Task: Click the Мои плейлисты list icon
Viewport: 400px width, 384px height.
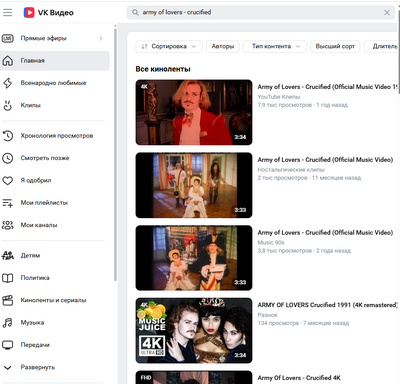Action: 7,203
